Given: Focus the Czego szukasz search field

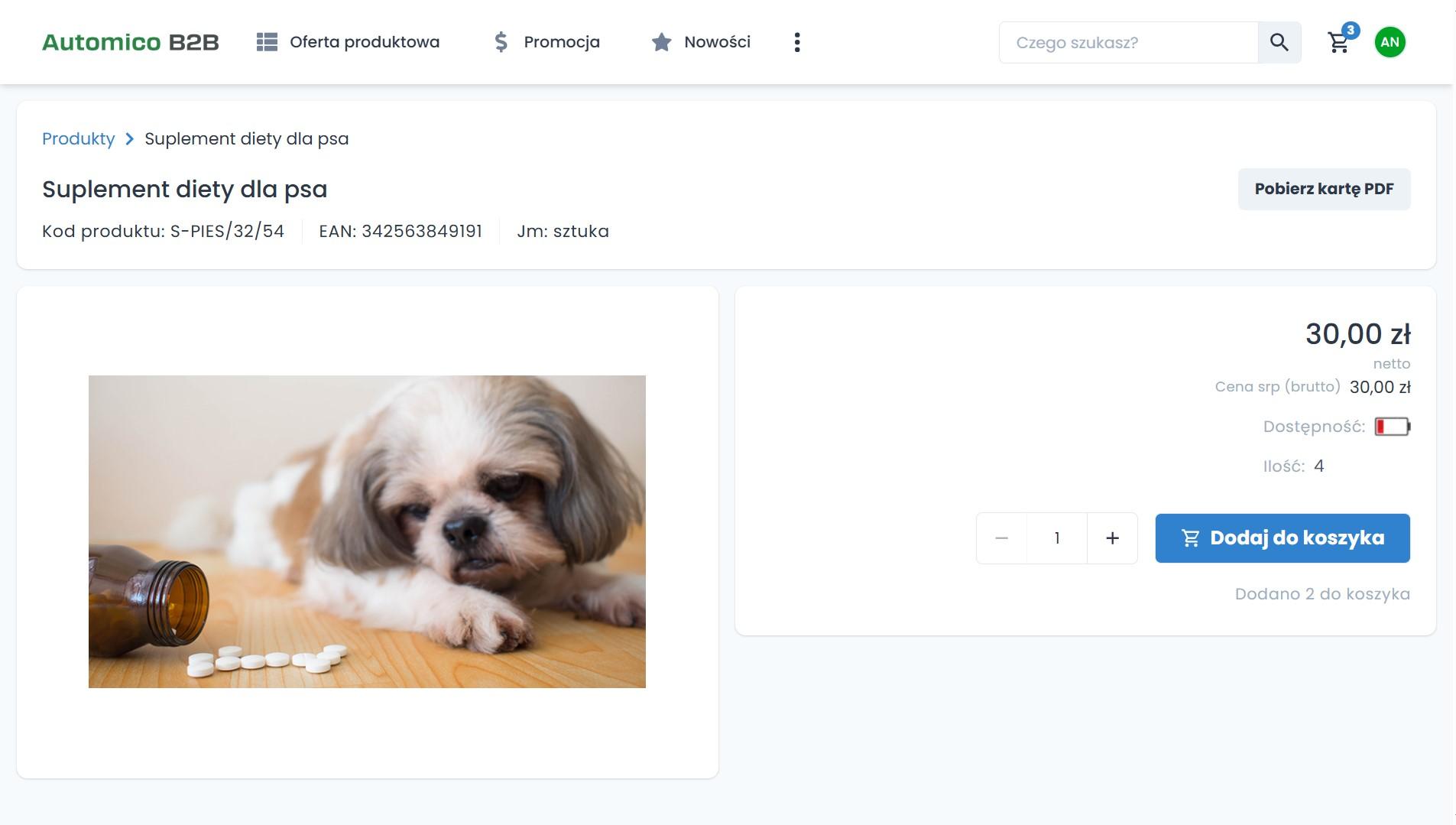Looking at the screenshot, I should [x=1127, y=42].
